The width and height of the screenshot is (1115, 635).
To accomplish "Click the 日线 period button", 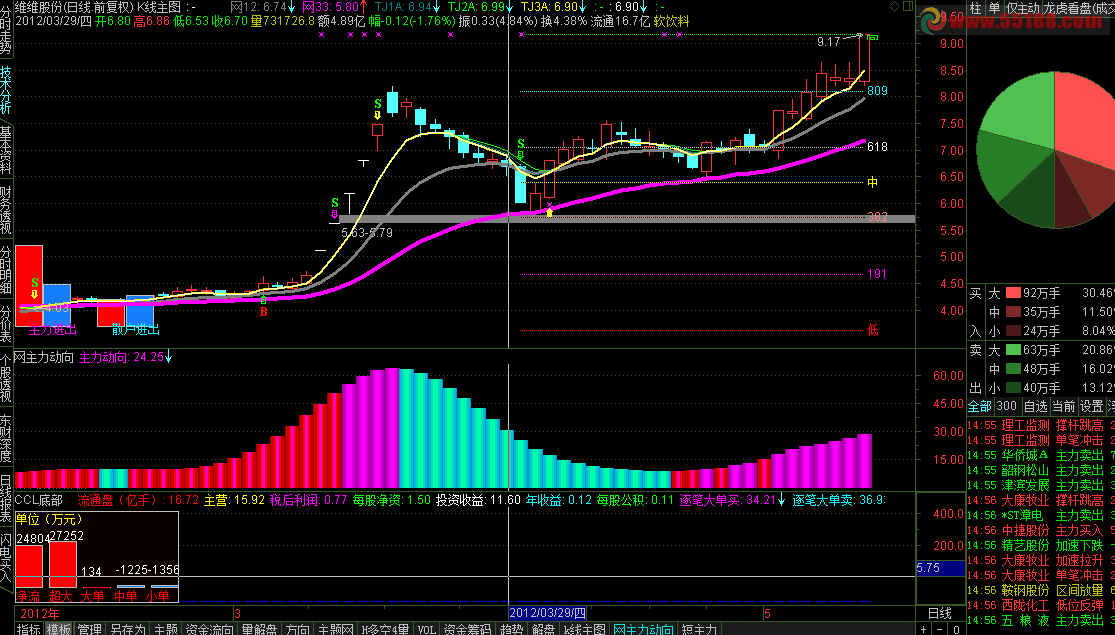I will [940, 613].
